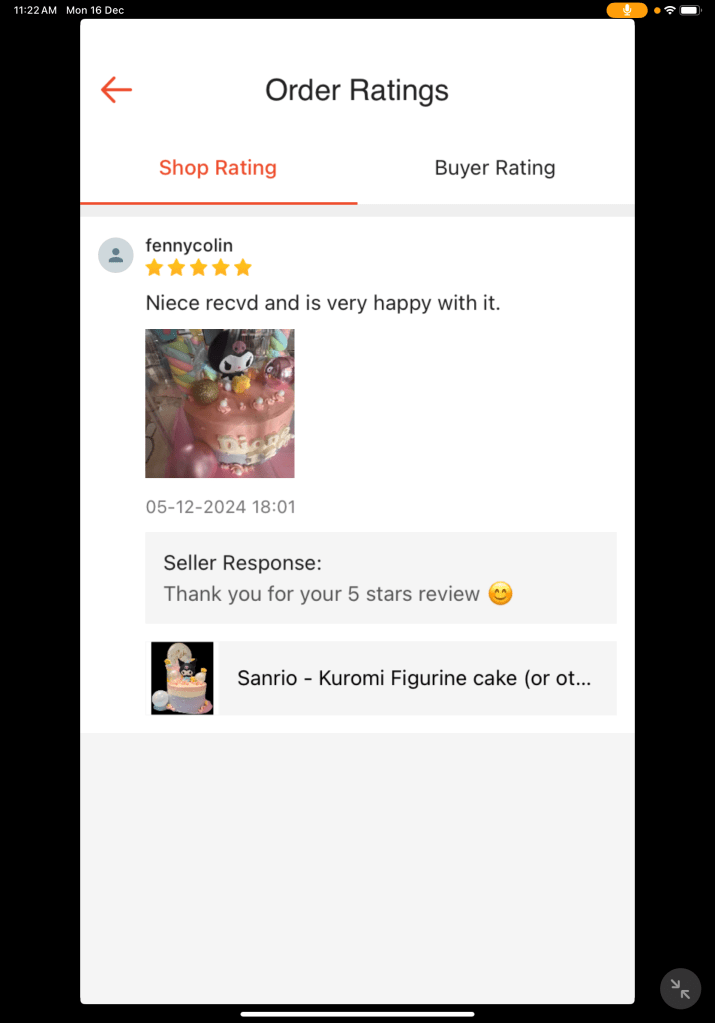This screenshot has width=715, height=1023.
Task: Open the reviewer's cake photo
Action: pos(220,403)
